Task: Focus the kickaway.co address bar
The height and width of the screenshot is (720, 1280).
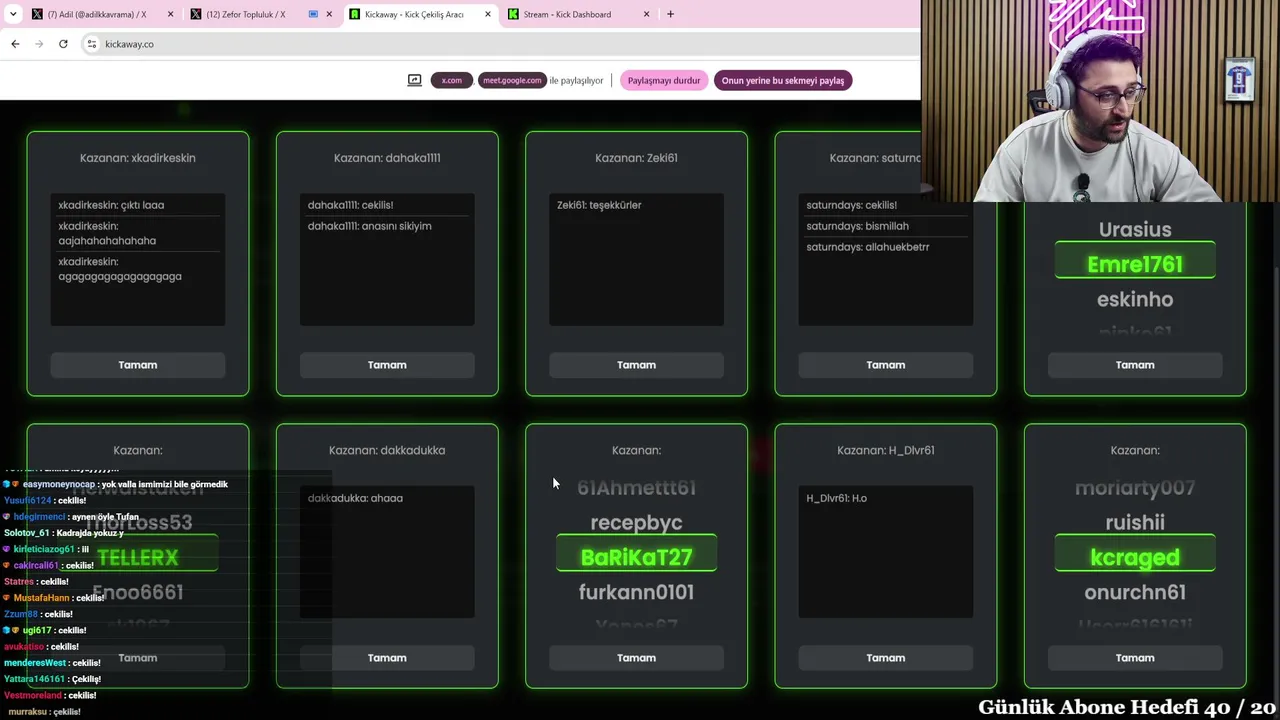Action: click(x=500, y=44)
